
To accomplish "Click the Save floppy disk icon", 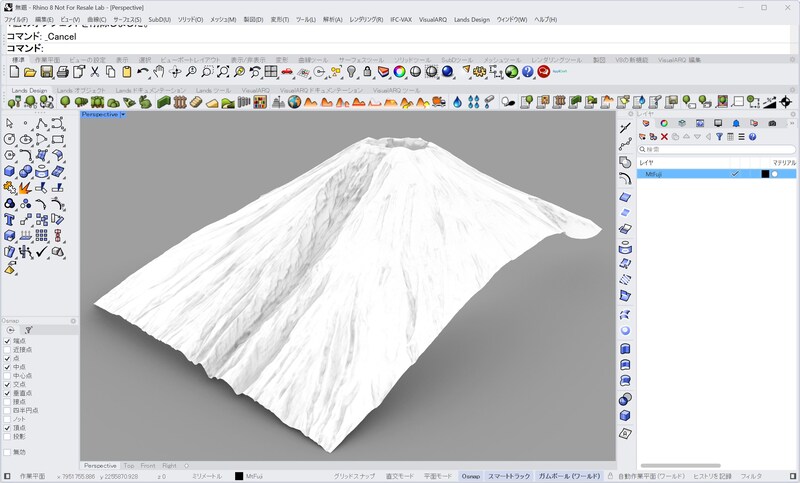I will click(x=46, y=72).
